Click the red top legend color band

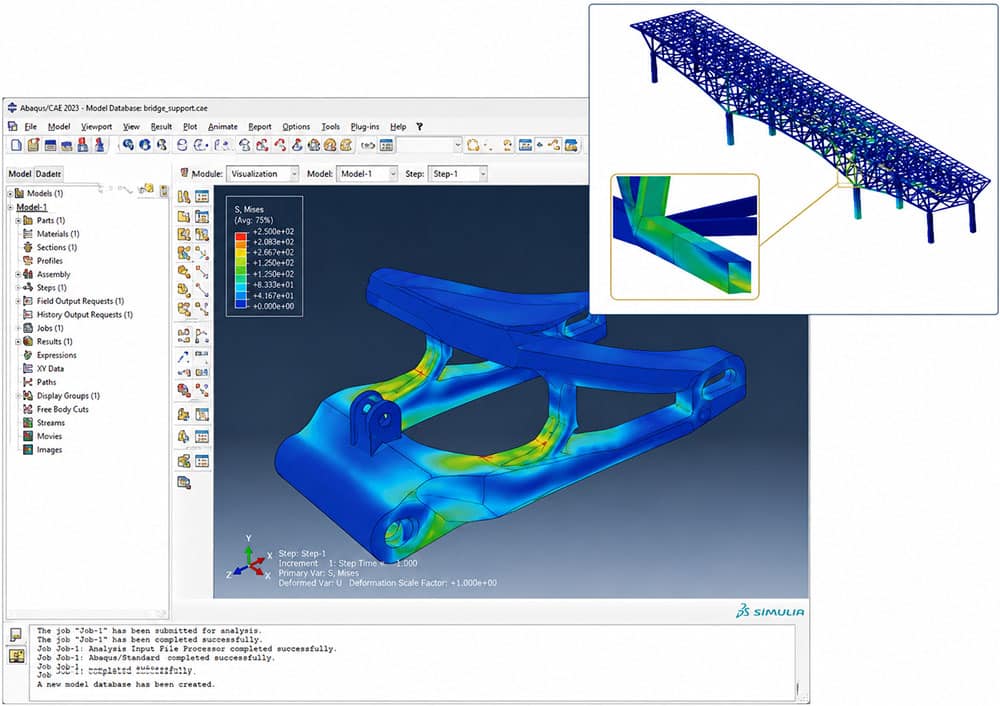tap(240, 237)
